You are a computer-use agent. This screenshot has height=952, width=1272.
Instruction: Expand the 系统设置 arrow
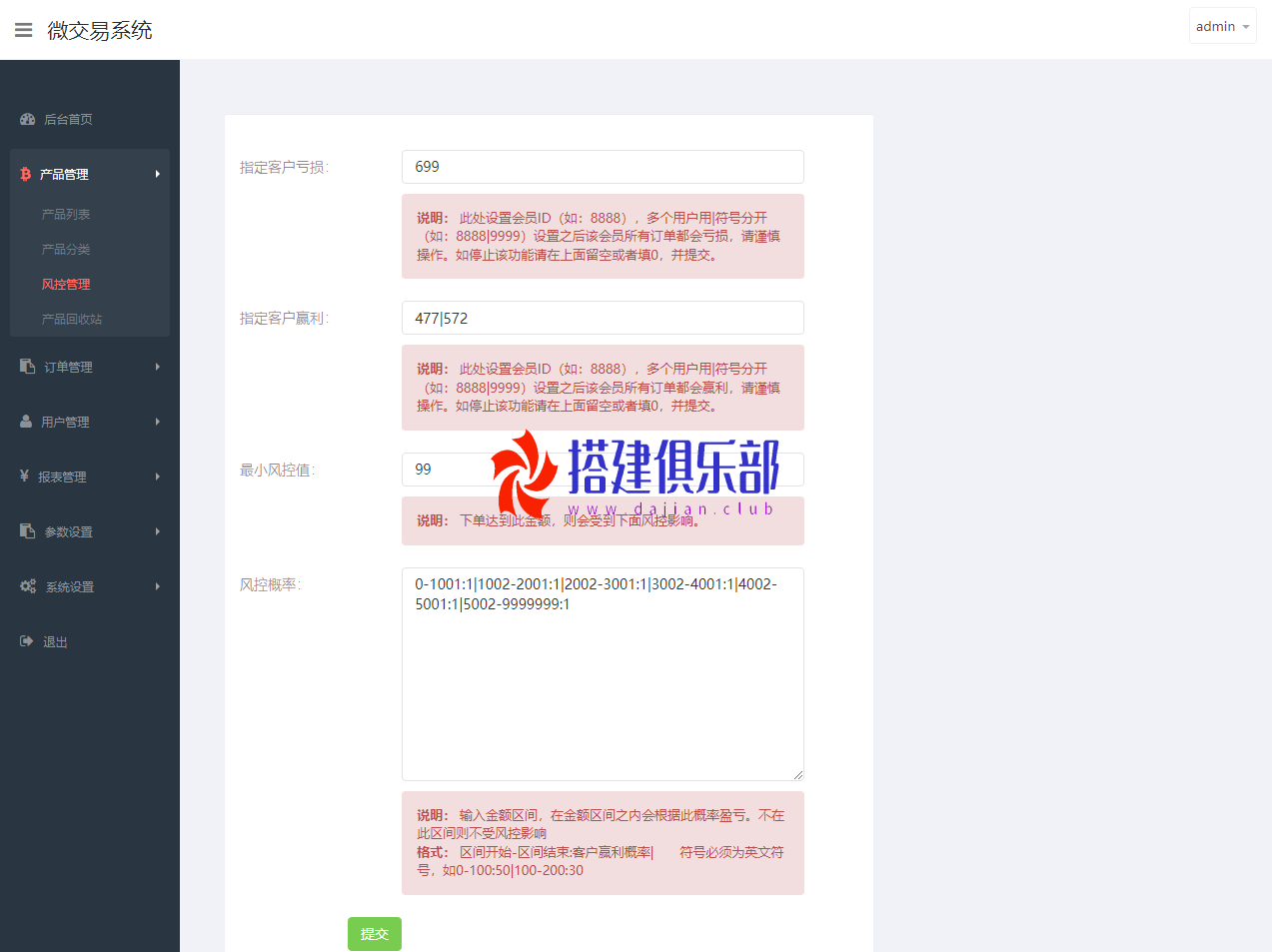click(157, 586)
